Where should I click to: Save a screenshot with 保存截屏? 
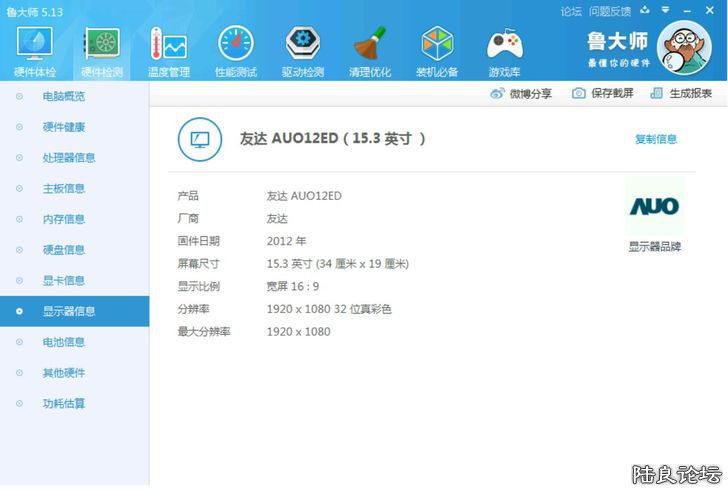click(602, 93)
